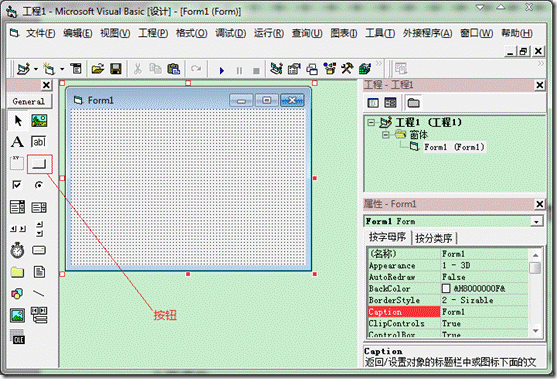Show the Toolbox via hammer icon
The height and width of the screenshot is (379, 557).
coord(347,68)
